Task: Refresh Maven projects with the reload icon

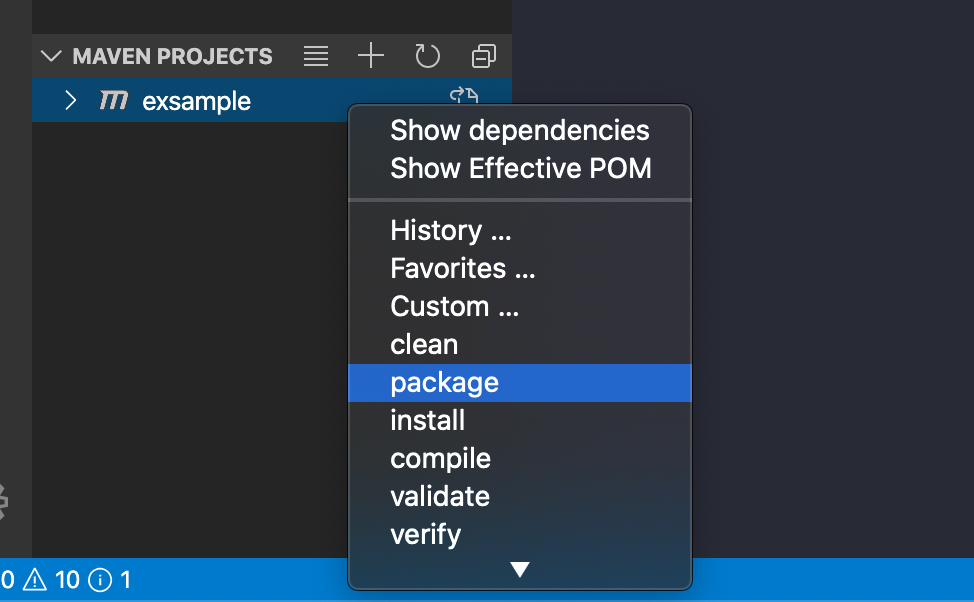Action: point(427,56)
